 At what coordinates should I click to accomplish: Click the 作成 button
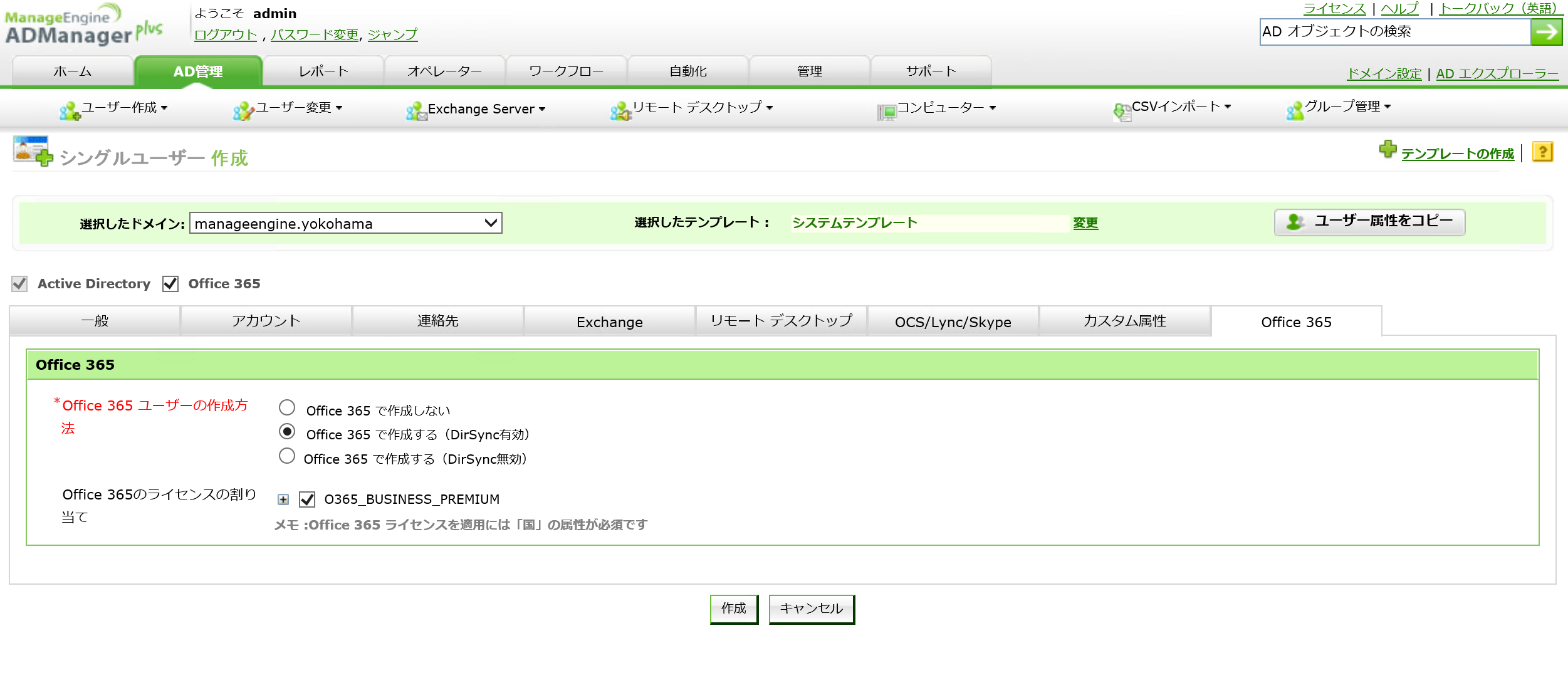click(x=734, y=609)
